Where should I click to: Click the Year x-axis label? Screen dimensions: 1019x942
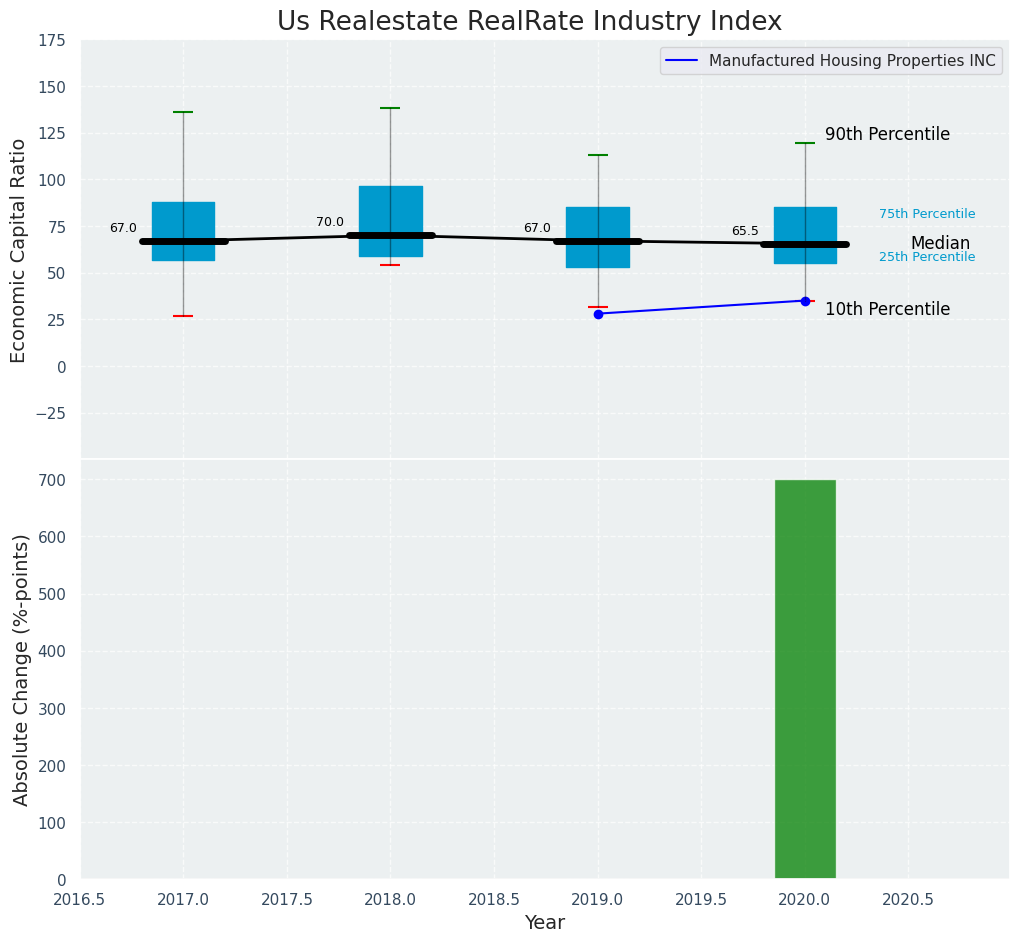coord(545,923)
